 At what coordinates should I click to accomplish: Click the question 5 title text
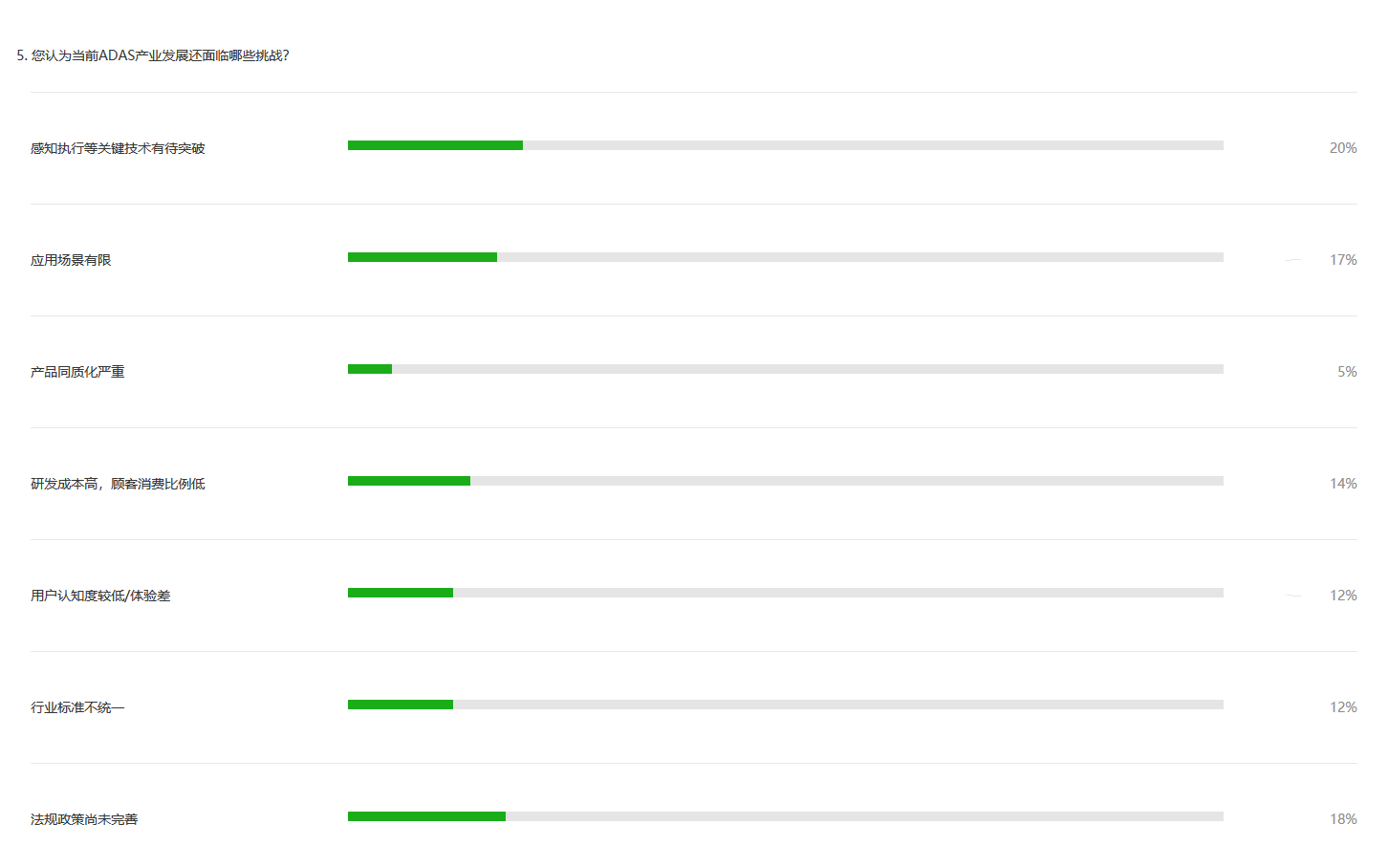click(x=153, y=55)
